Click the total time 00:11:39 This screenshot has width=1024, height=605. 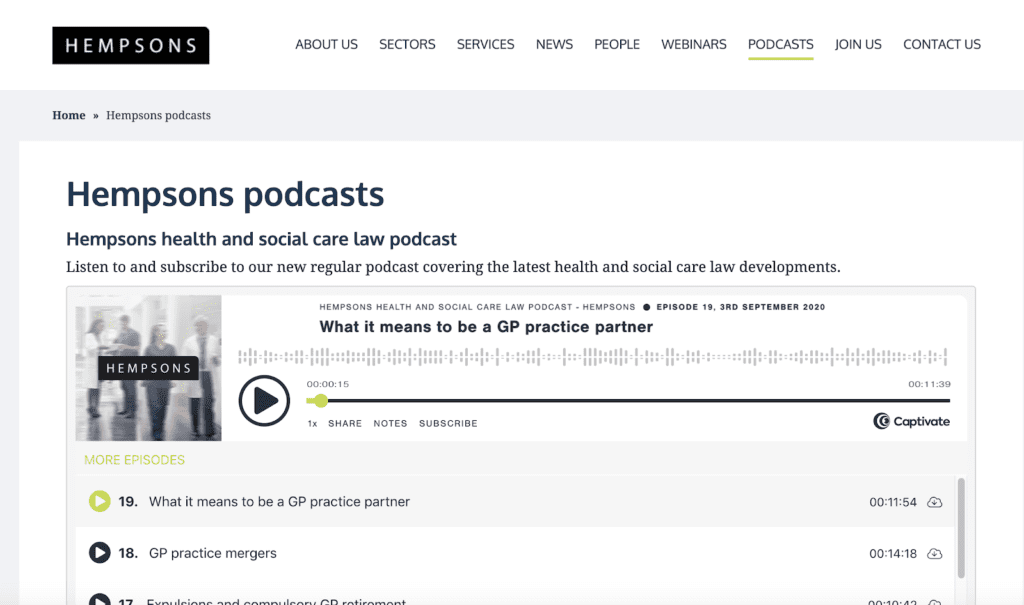(x=929, y=384)
